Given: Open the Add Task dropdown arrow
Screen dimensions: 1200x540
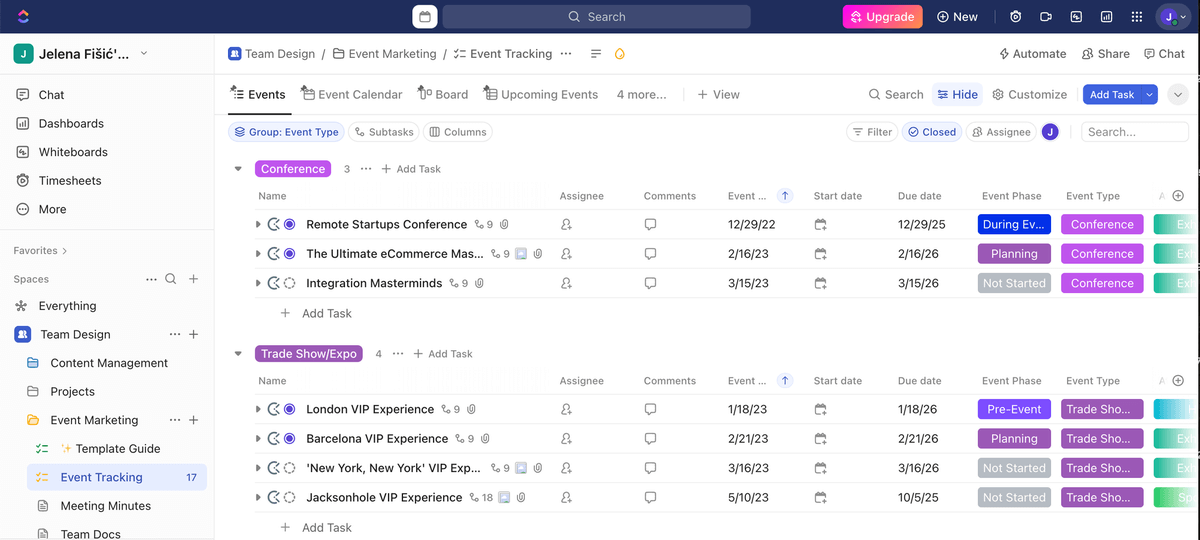Looking at the screenshot, I should coord(1150,94).
